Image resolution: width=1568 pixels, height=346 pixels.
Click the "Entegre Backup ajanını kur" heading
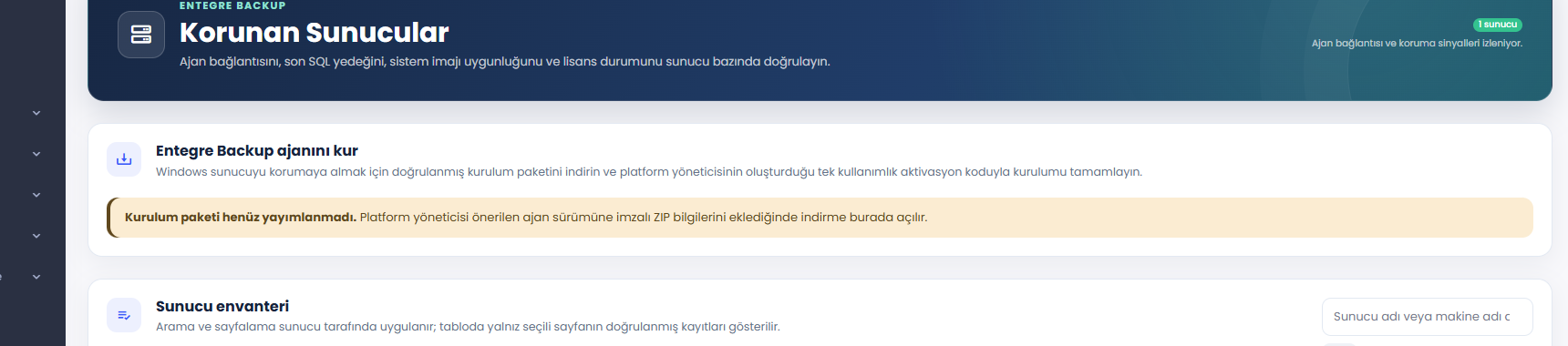[x=257, y=151]
